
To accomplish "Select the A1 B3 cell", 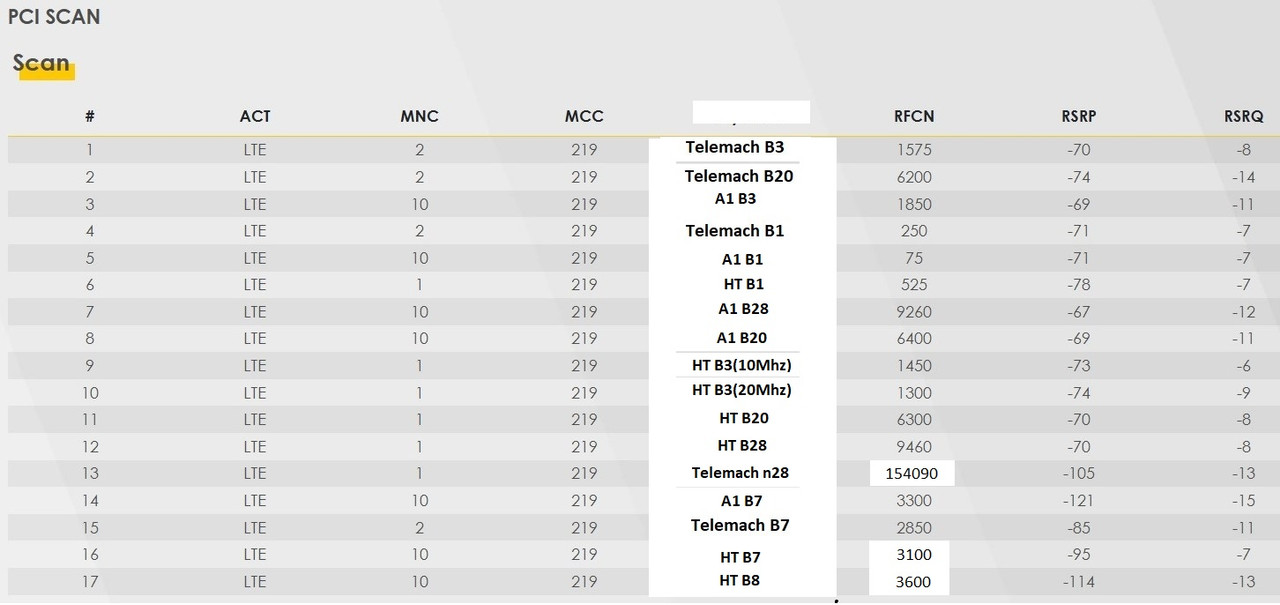I will coord(735,199).
